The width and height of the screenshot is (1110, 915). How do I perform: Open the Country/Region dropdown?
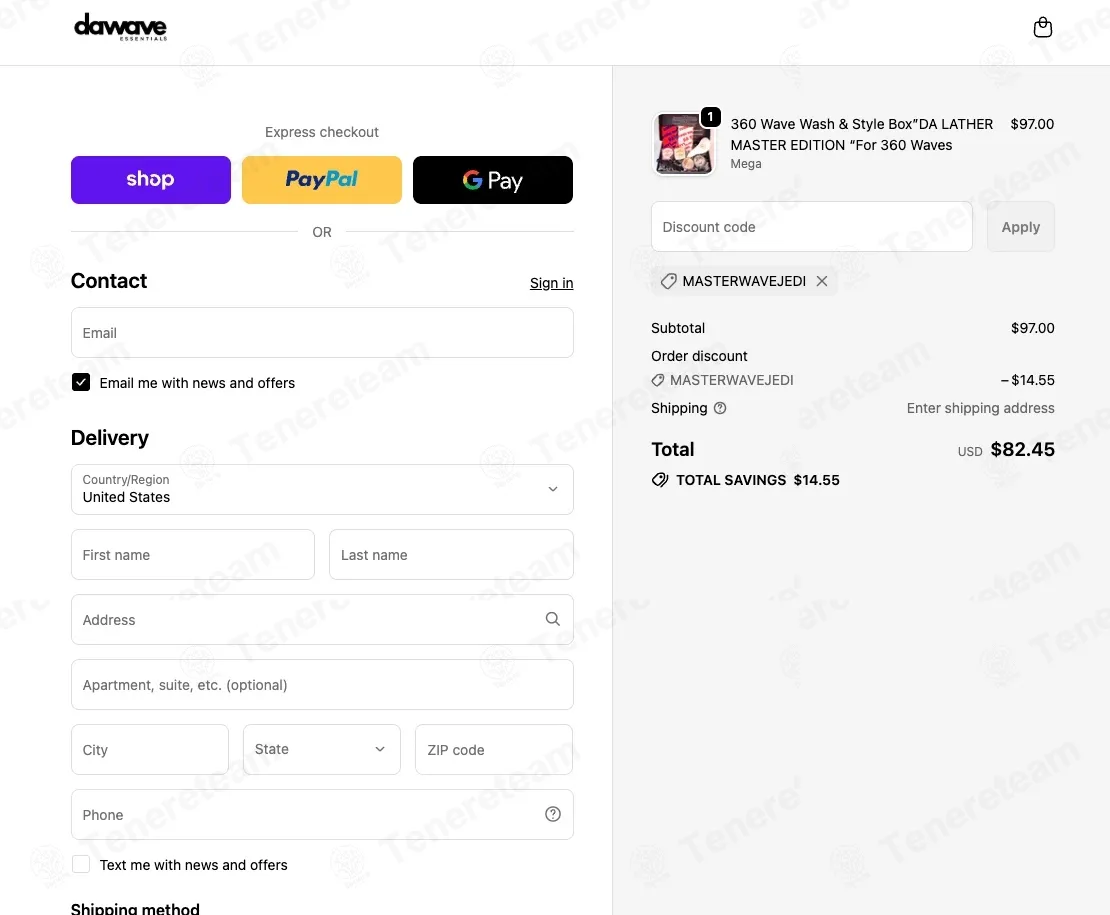(x=322, y=489)
